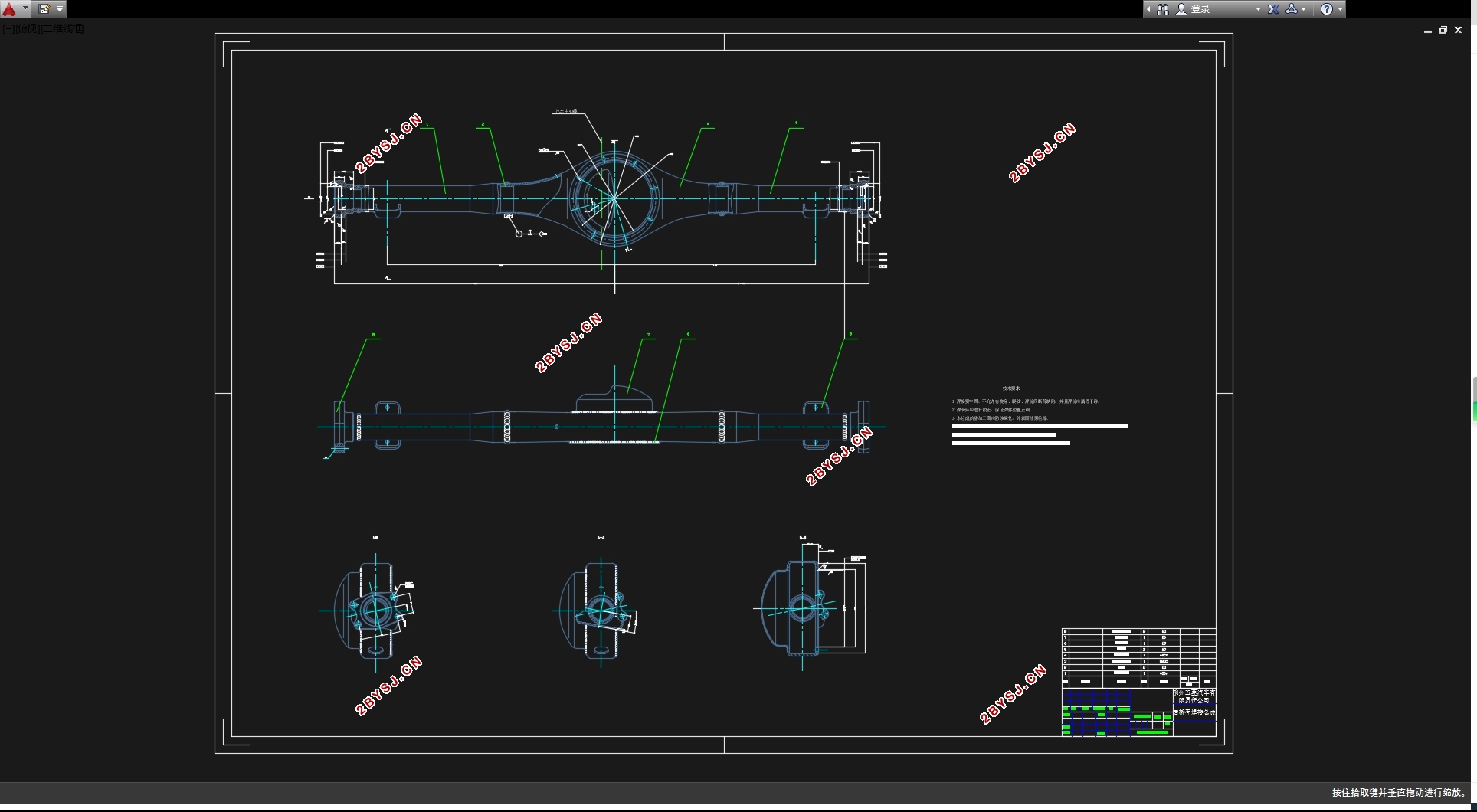The image size is (1477, 812).
Task: Close the drawing window
Action: [1459, 31]
